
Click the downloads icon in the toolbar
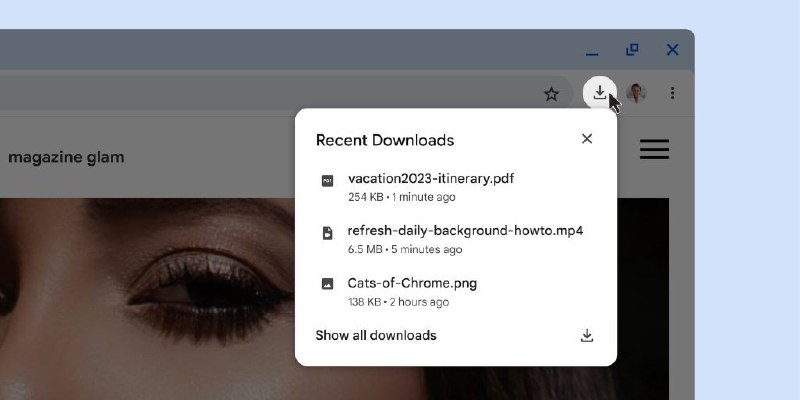point(600,93)
